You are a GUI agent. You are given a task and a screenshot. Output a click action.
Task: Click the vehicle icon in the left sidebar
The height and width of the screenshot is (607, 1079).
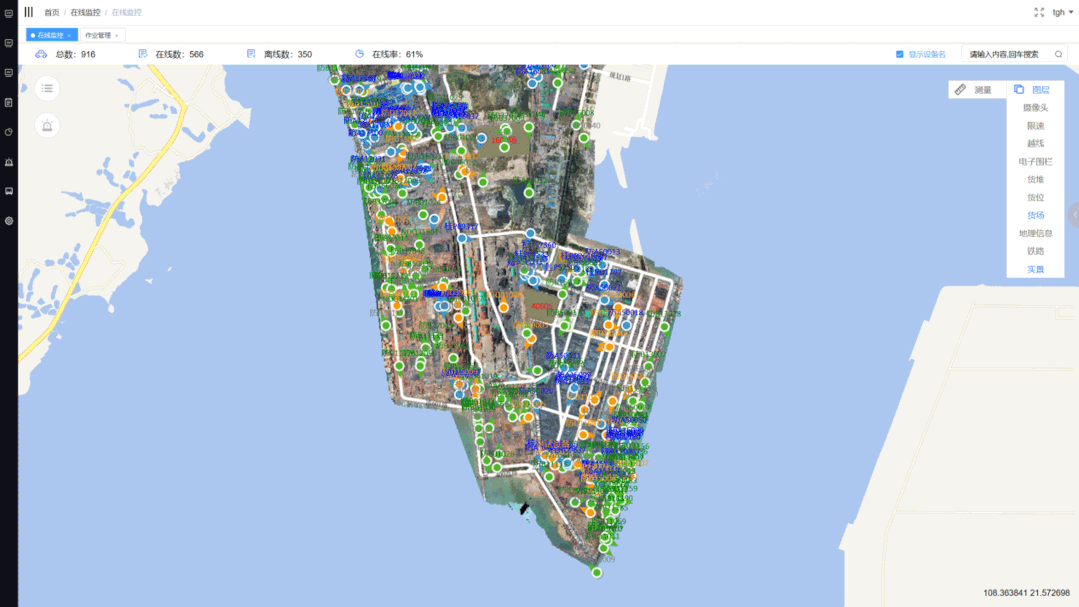[9, 191]
